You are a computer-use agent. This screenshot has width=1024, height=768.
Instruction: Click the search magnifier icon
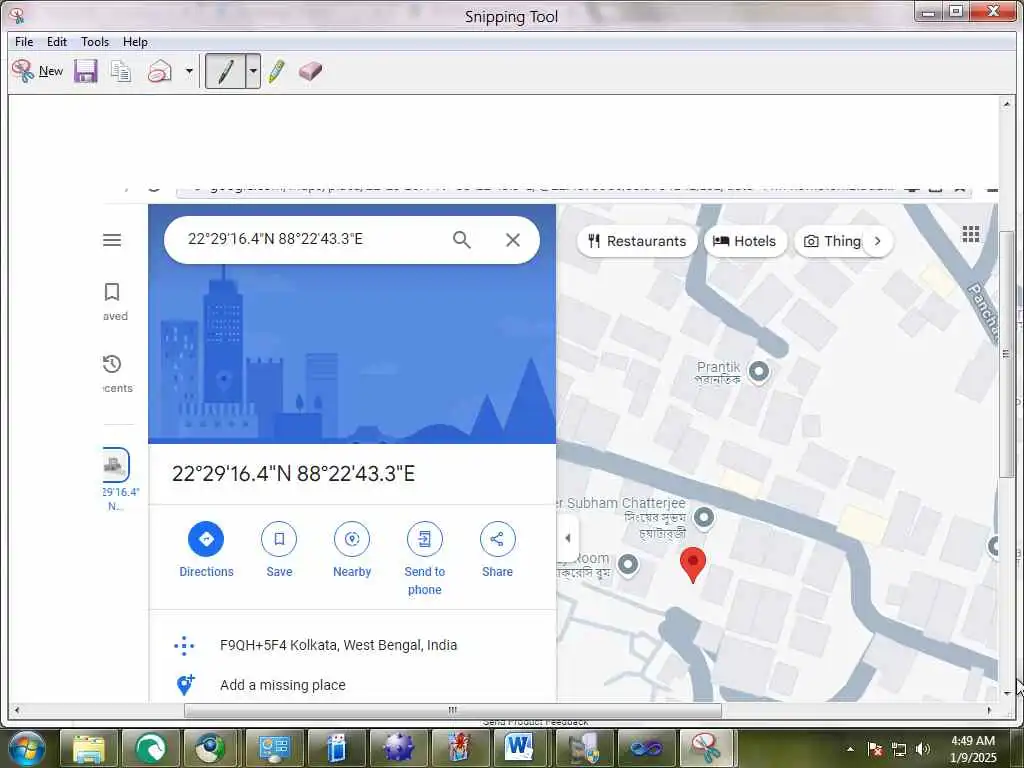(462, 240)
